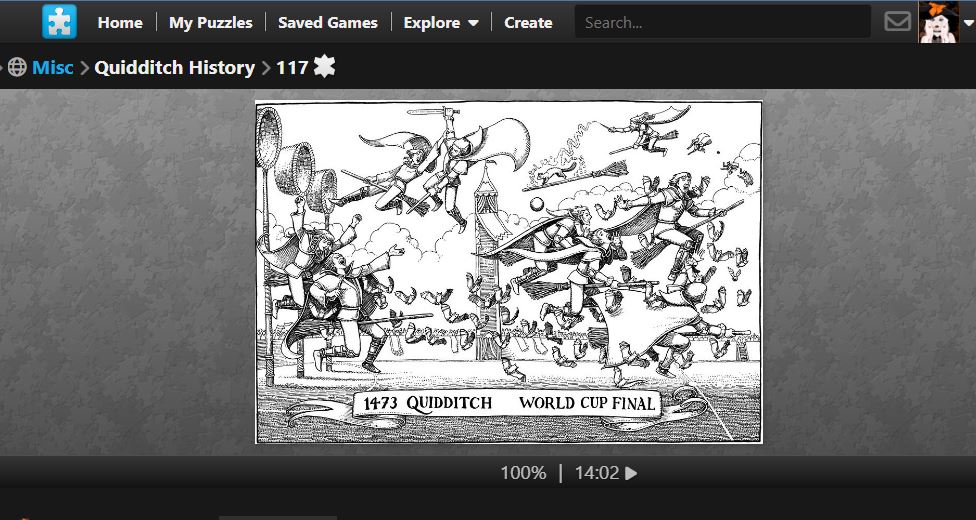Click the 14:02 timer
This screenshot has height=520, width=976.
click(x=597, y=473)
